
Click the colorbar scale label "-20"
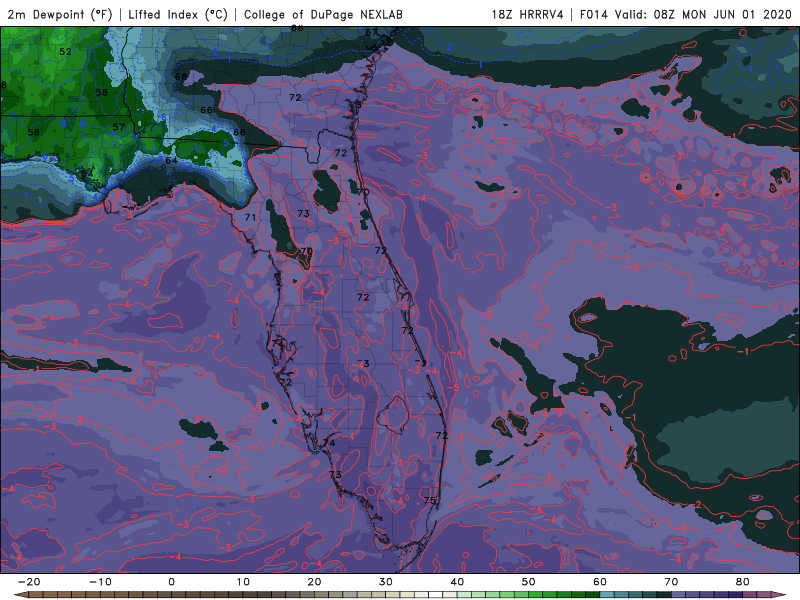click(29, 582)
